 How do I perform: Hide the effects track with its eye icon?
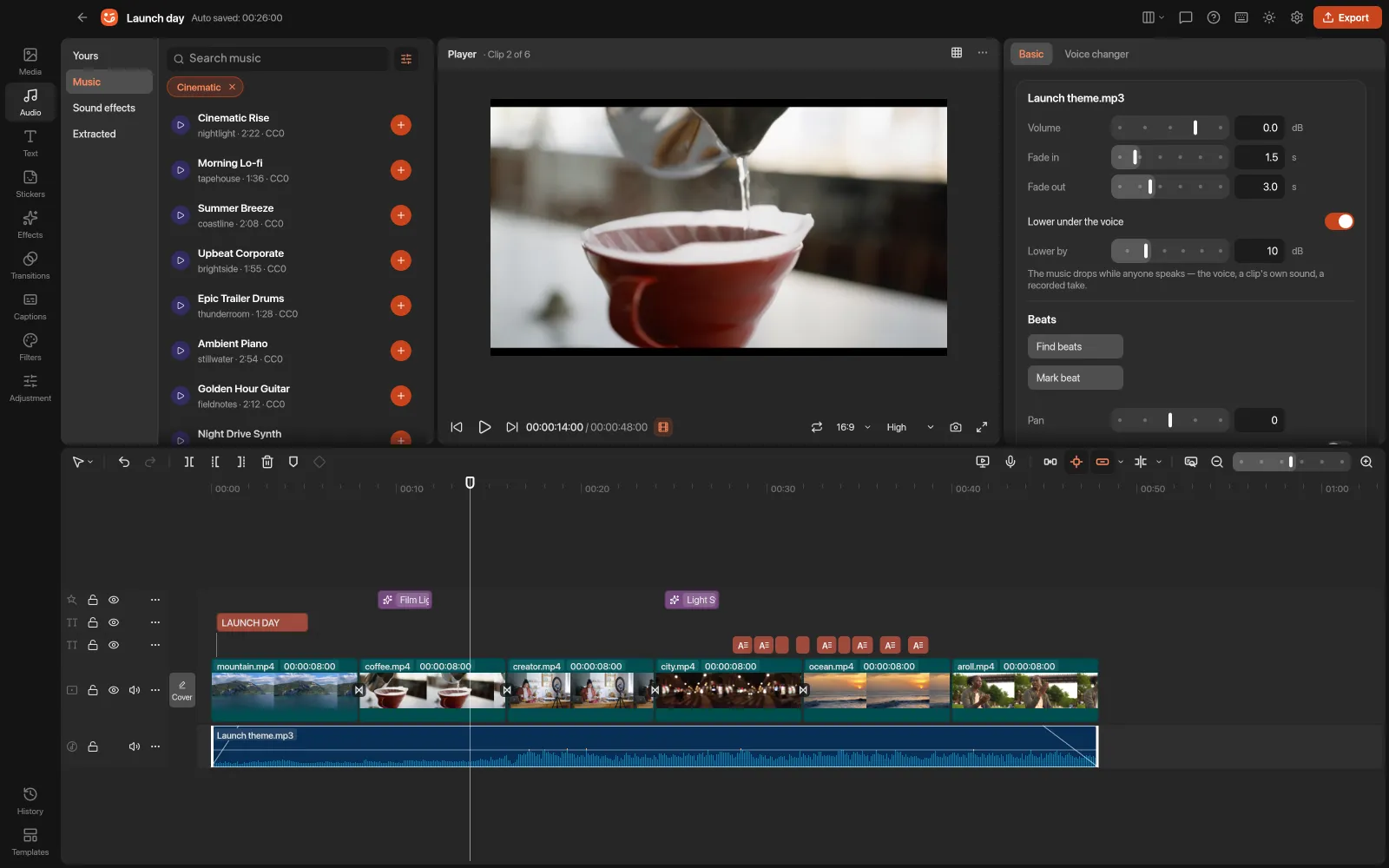tap(114, 600)
